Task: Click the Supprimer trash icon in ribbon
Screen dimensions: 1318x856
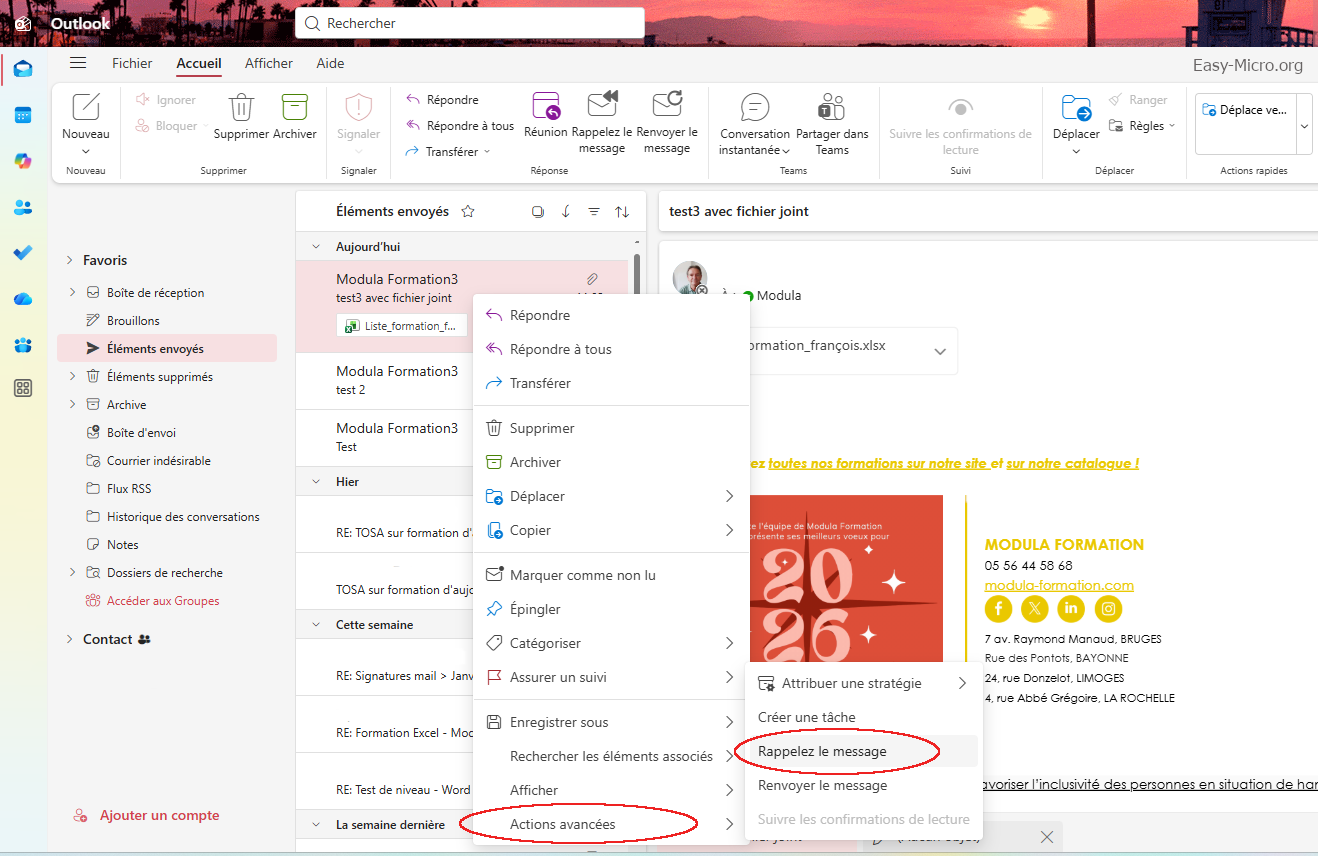Action: pyautogui.click(x=241, y=107)
